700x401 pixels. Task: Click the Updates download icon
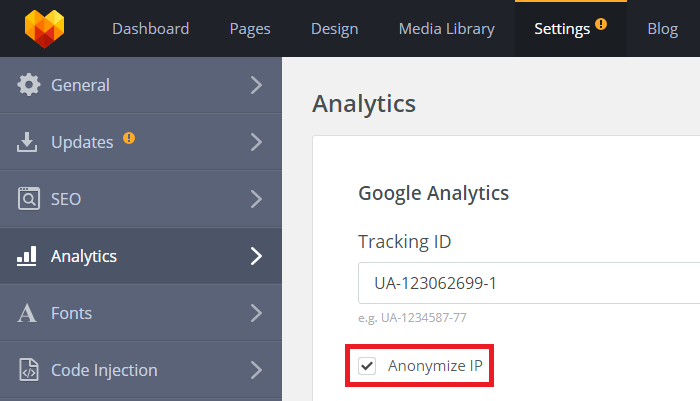click(27, 142)
